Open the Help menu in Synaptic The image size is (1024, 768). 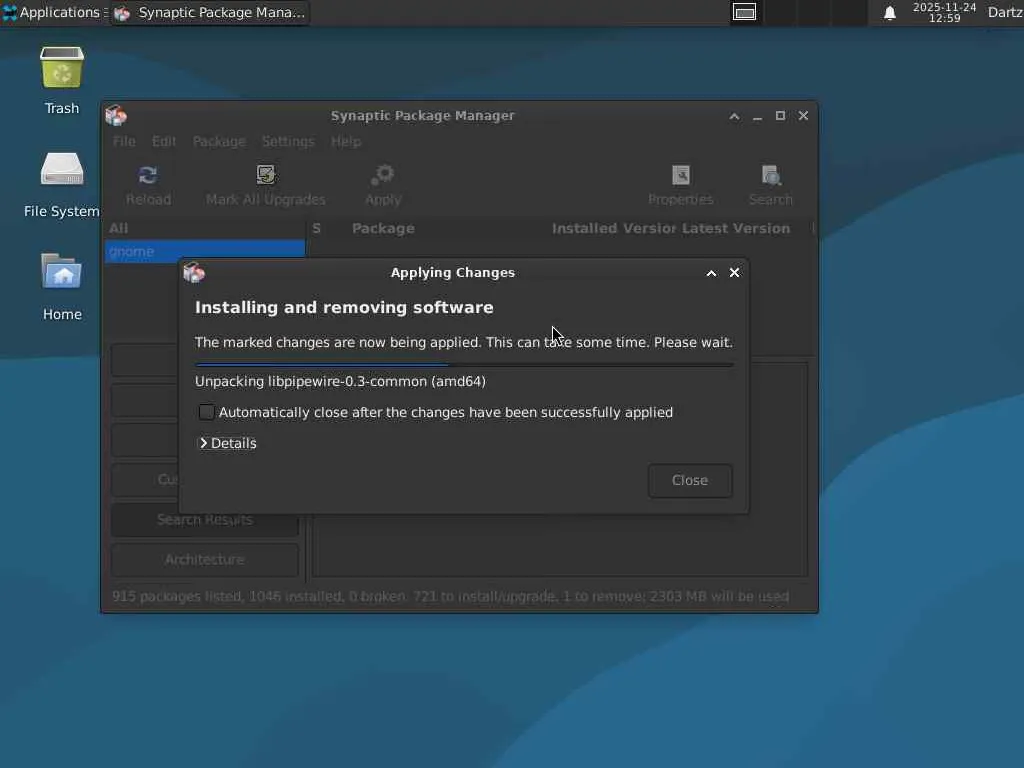345,141
